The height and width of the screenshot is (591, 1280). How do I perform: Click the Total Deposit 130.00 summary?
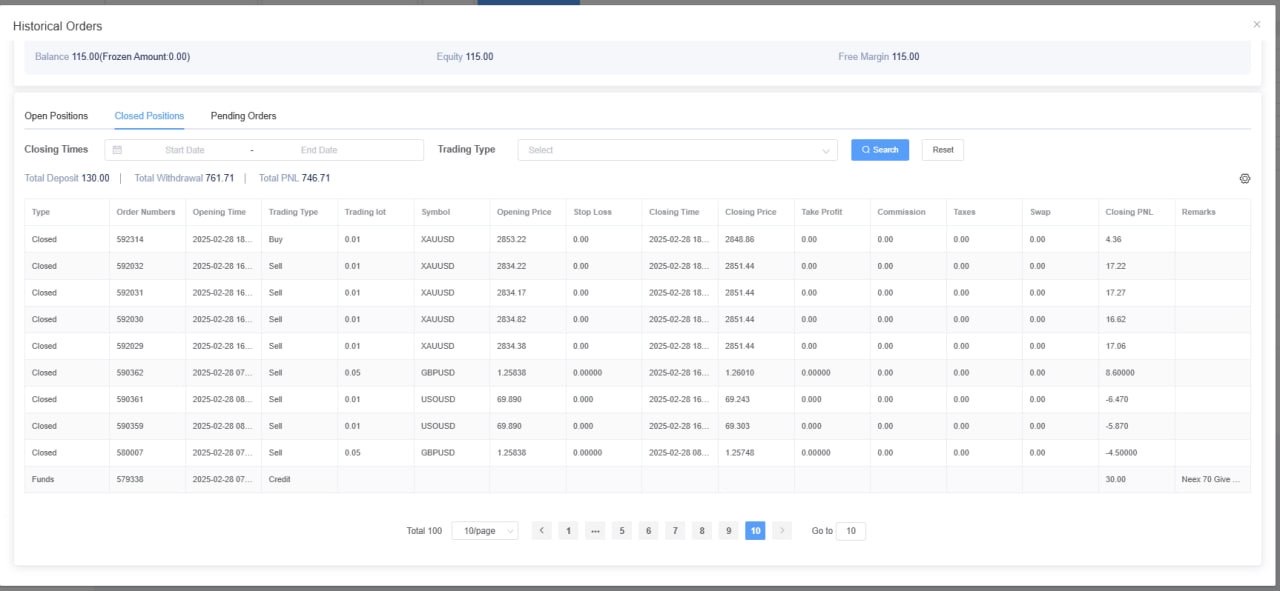click(67, 178)
